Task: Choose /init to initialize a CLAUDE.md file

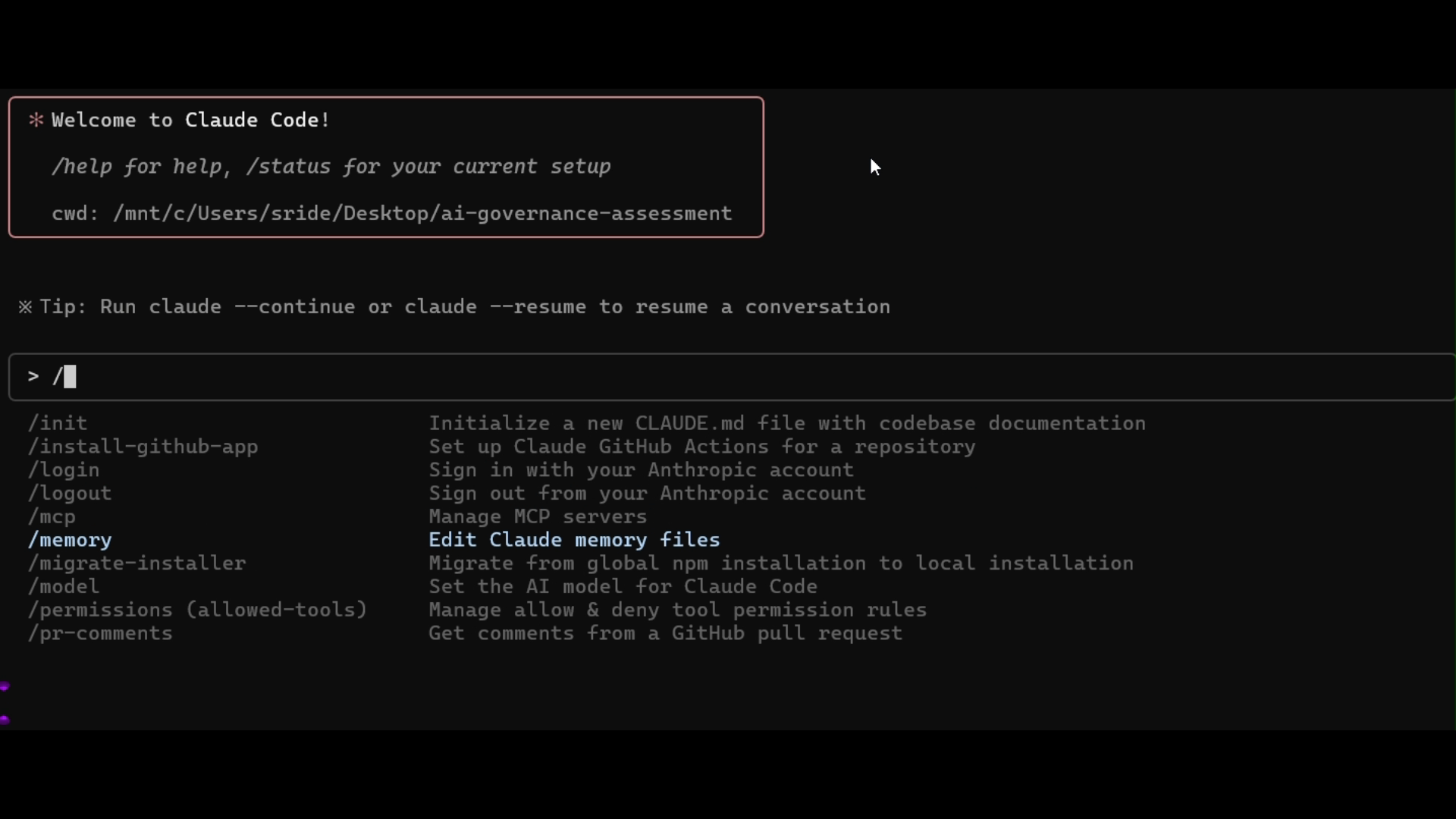Action: 57,423
